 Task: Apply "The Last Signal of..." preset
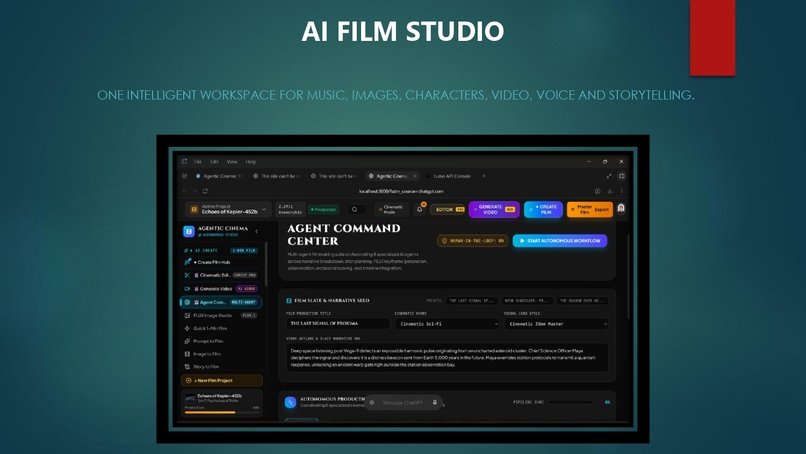[471, 300]
